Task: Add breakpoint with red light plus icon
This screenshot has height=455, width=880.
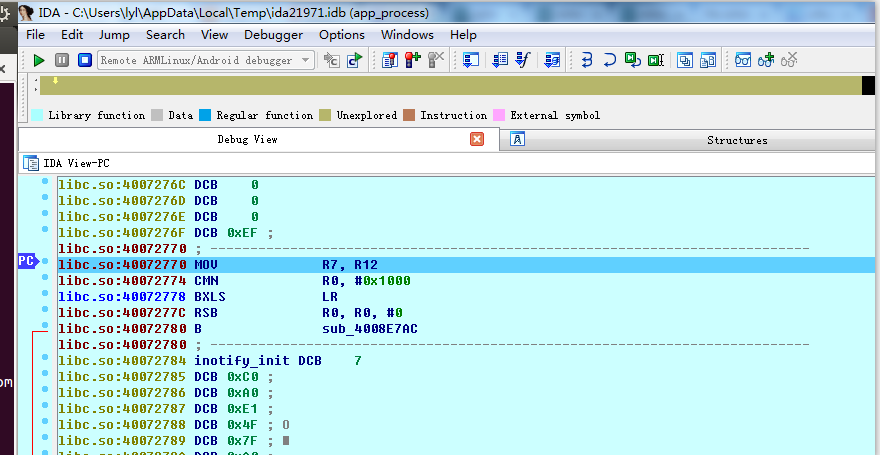Action: 413,60
